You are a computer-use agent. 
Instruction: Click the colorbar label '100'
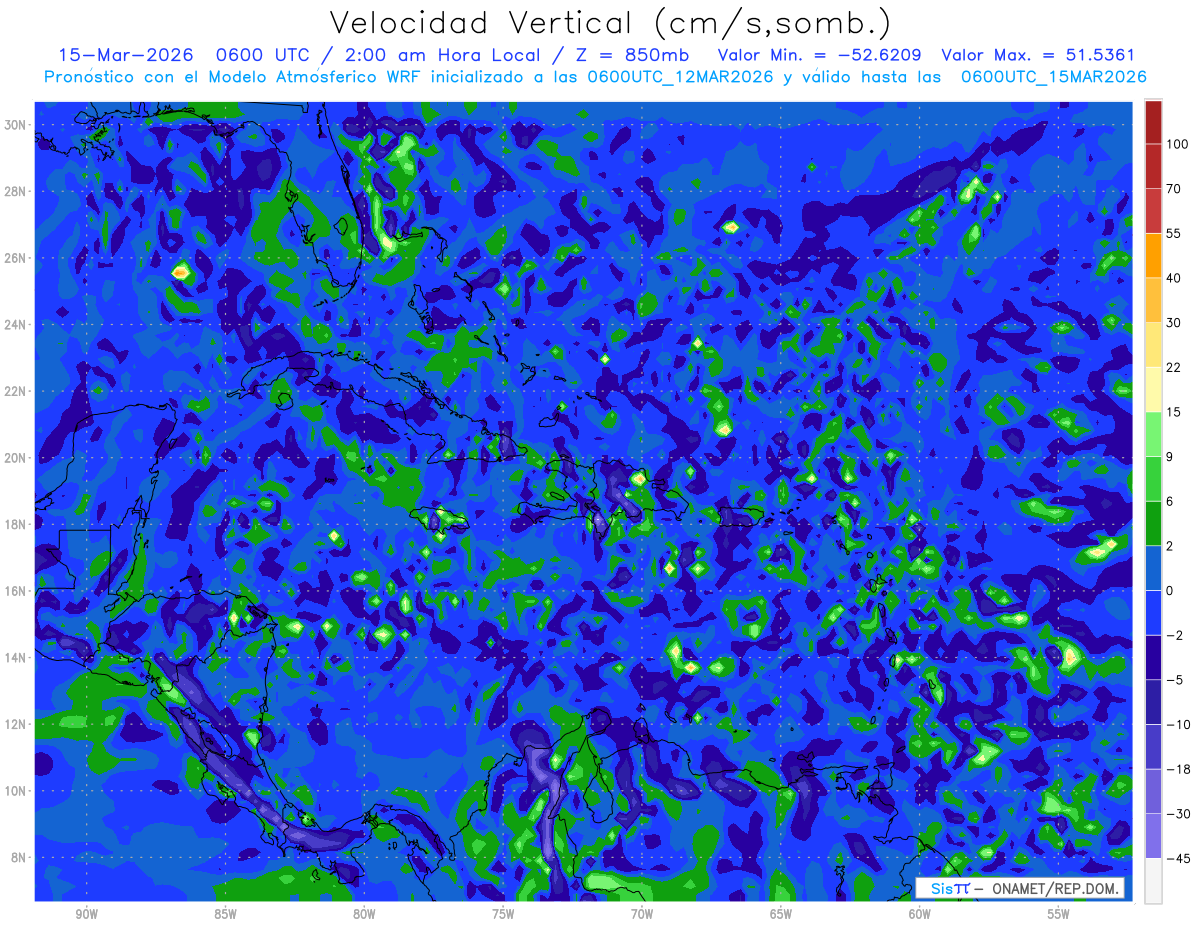coord(1177,145)
